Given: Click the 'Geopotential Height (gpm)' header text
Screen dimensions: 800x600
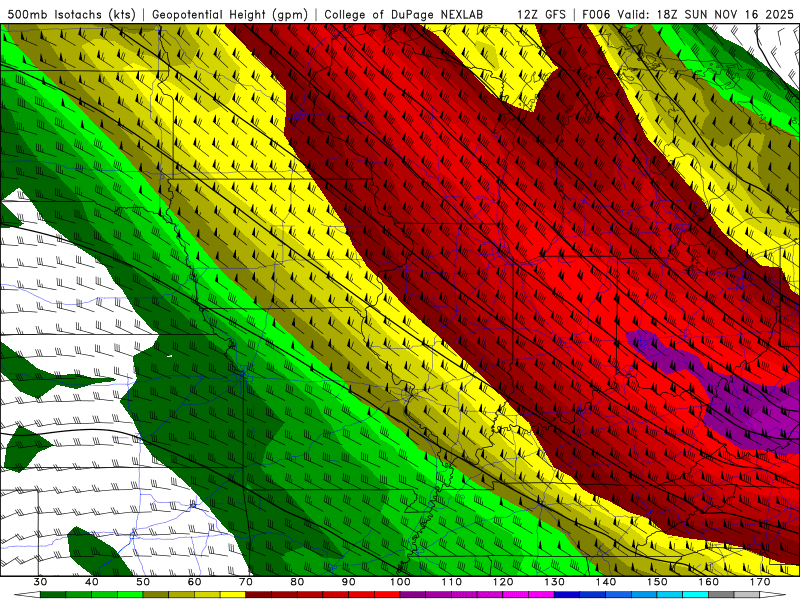Looking at the screenshot, I should [x=230, y=14].
